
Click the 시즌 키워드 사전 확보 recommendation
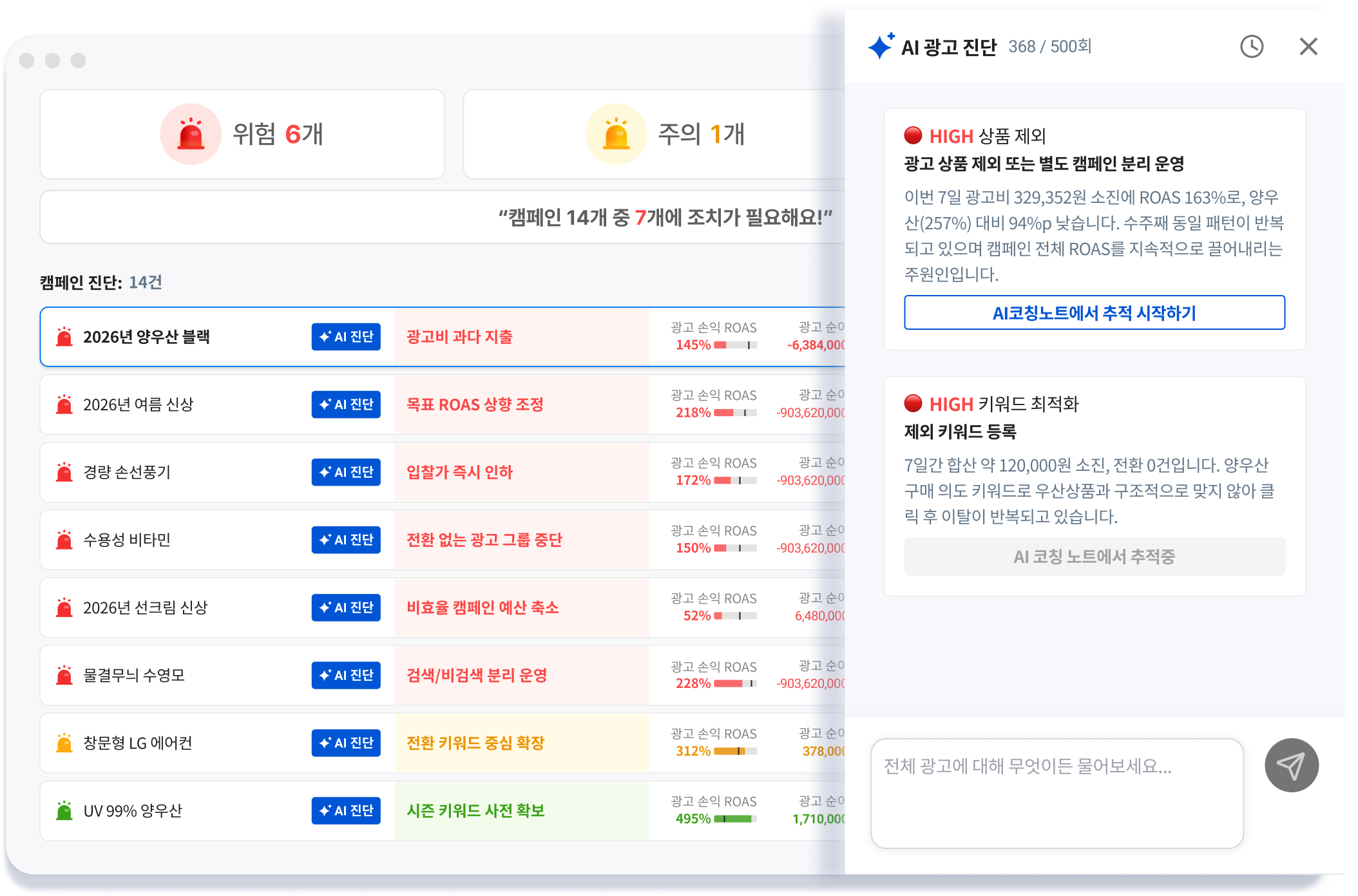(x=475, y=811)
